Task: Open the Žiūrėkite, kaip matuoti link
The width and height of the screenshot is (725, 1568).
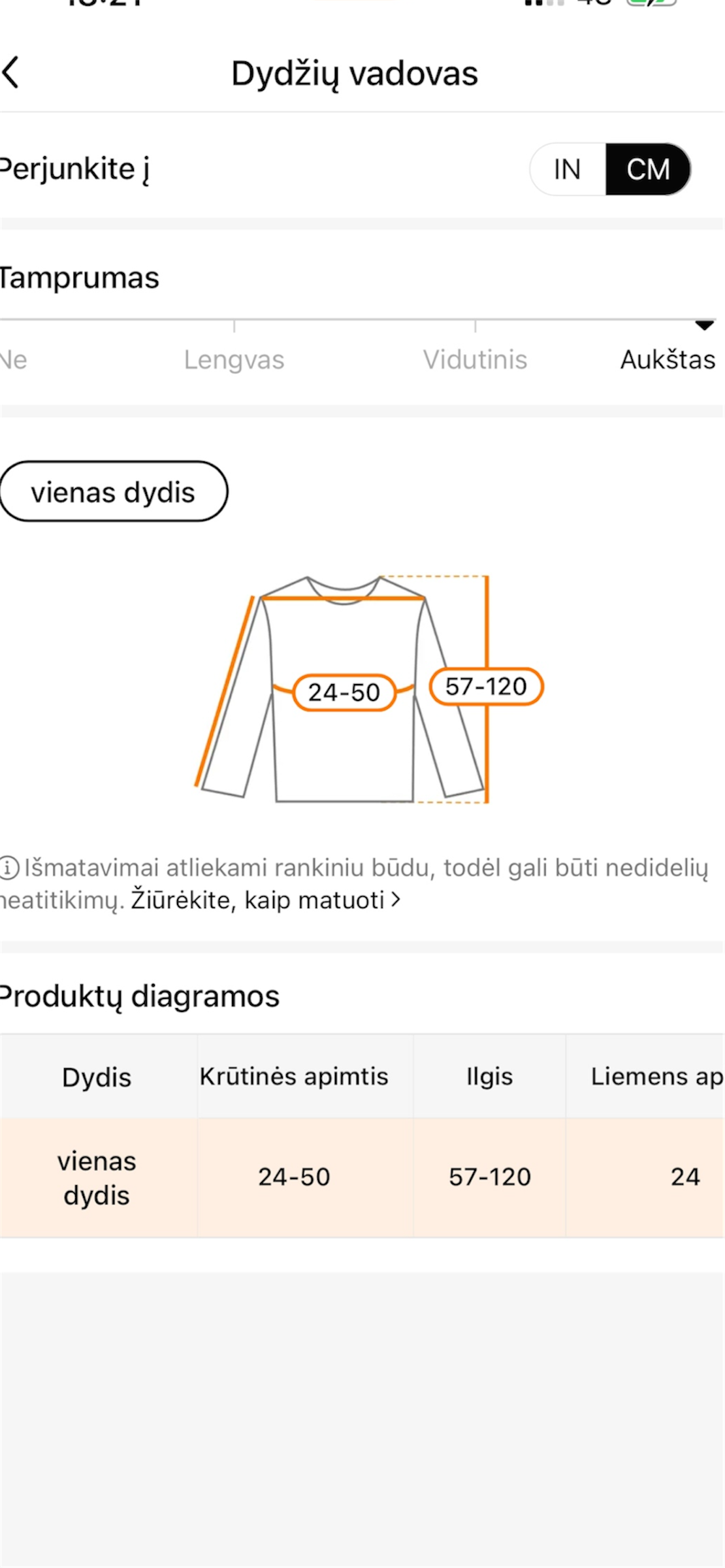Action: tap(258, 900)
